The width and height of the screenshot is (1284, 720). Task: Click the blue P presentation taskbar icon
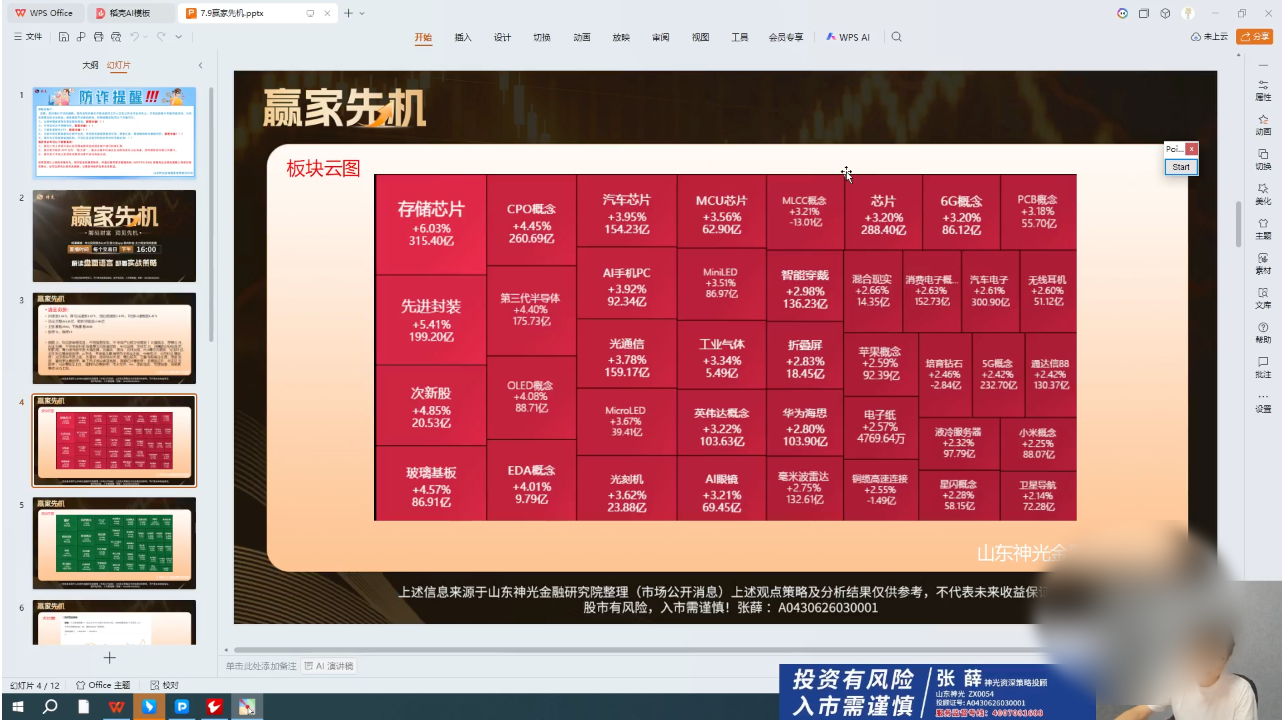tap(182, 707)
